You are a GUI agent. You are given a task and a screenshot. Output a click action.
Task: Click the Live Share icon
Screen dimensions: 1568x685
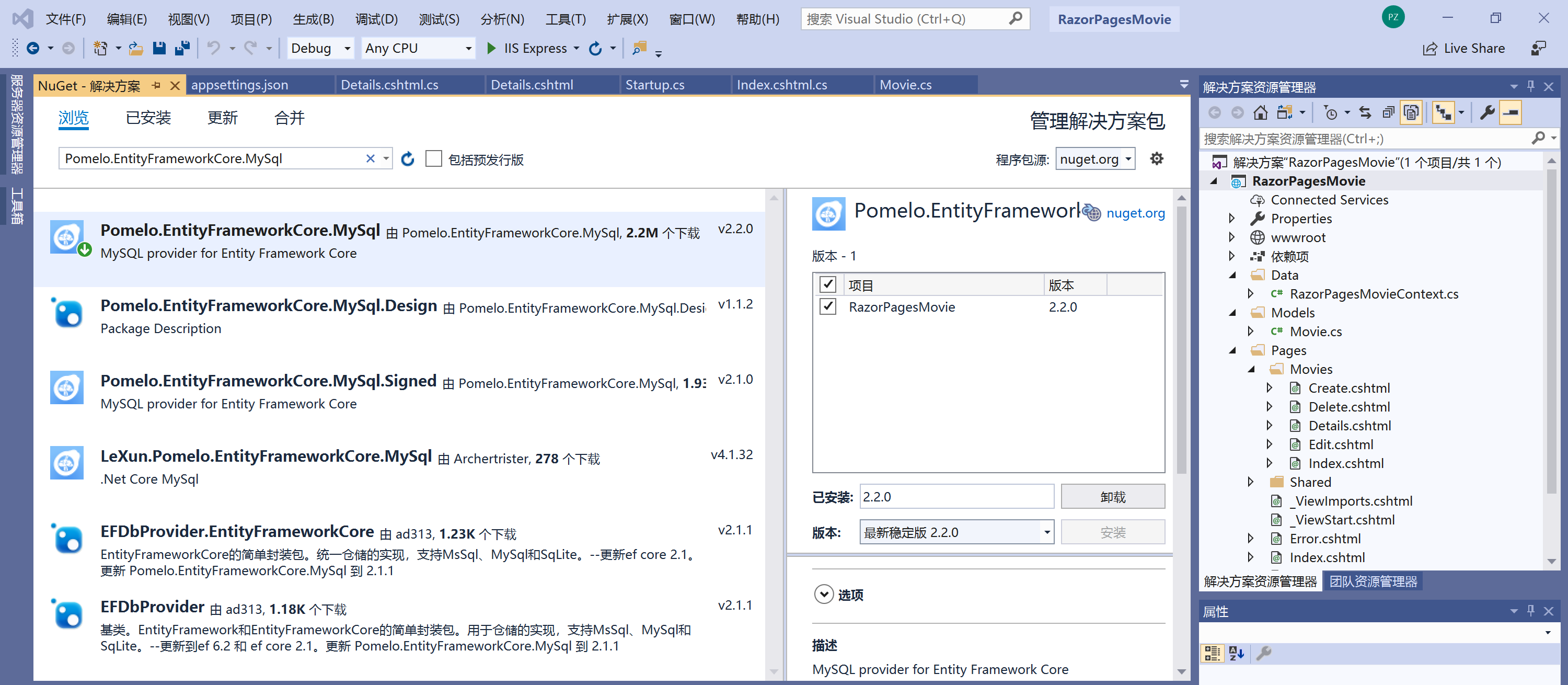pos(1430,49)
